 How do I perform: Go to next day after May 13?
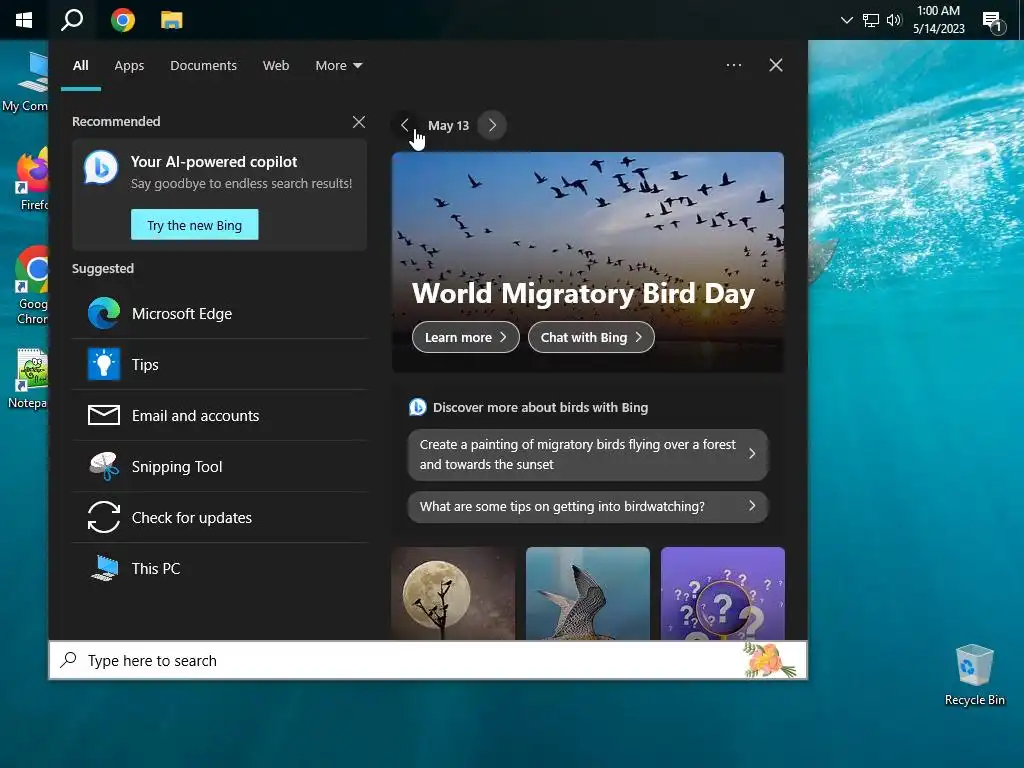pos(492,125)
